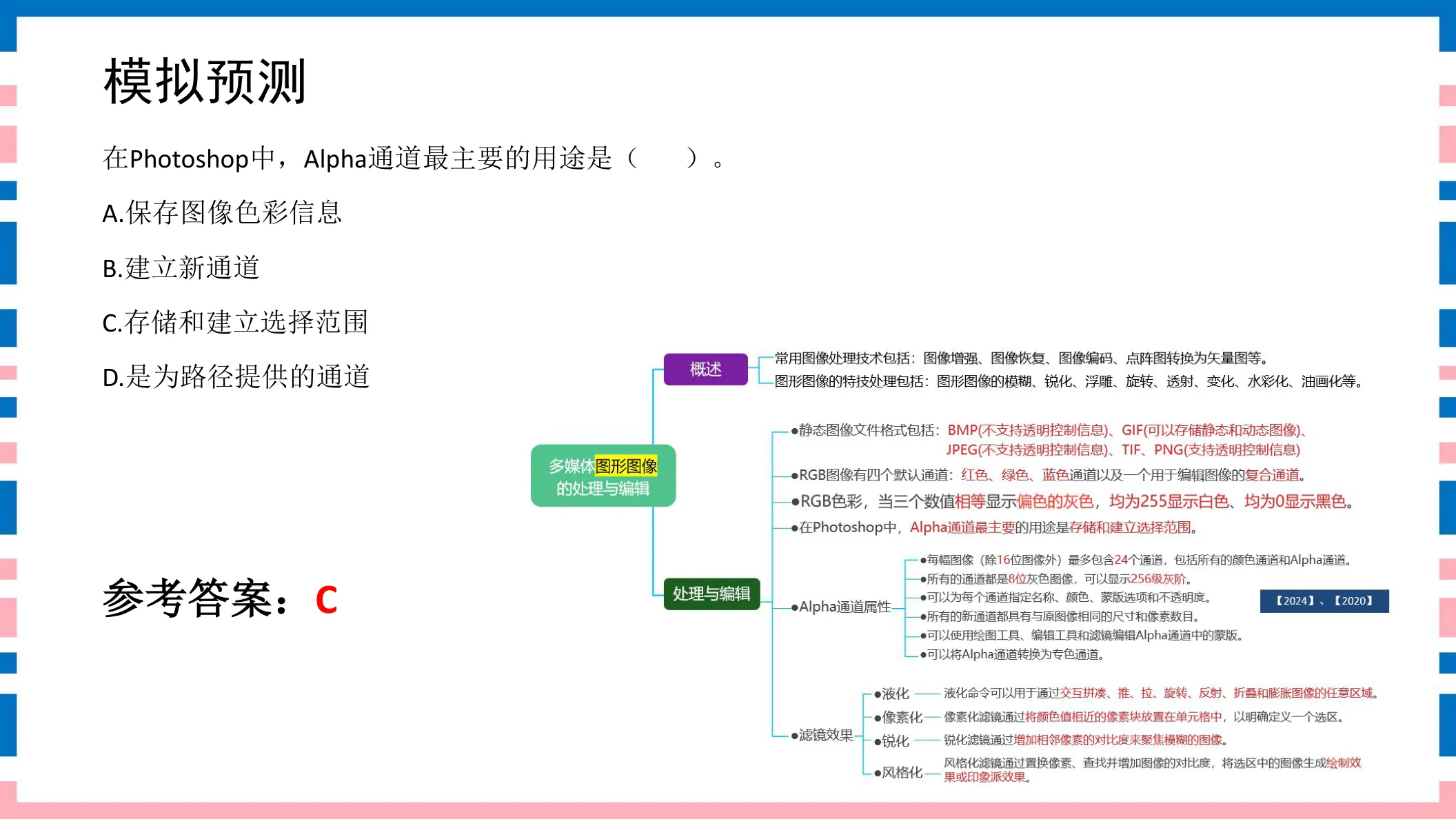Viewport: 1456px width, 819px height.
Task: Select the purple 概述 node
Action: pos(705,369)
